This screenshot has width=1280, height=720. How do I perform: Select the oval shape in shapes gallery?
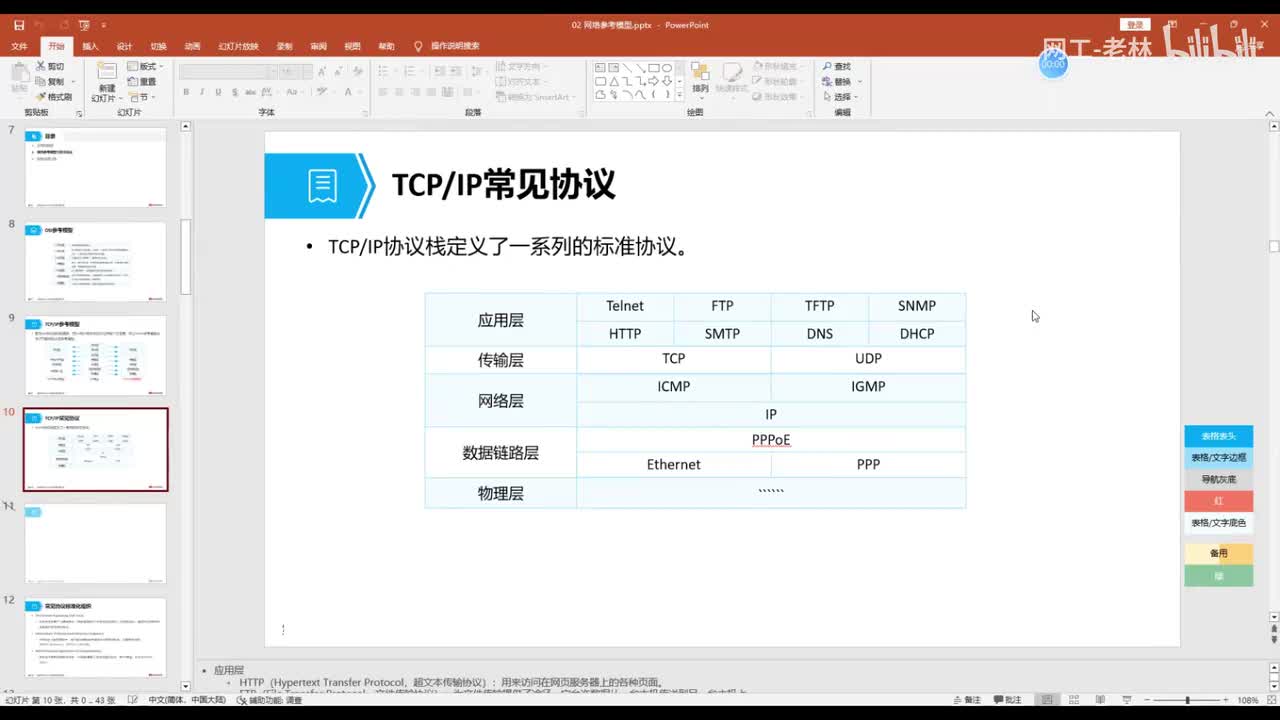(x=667, y=67)
